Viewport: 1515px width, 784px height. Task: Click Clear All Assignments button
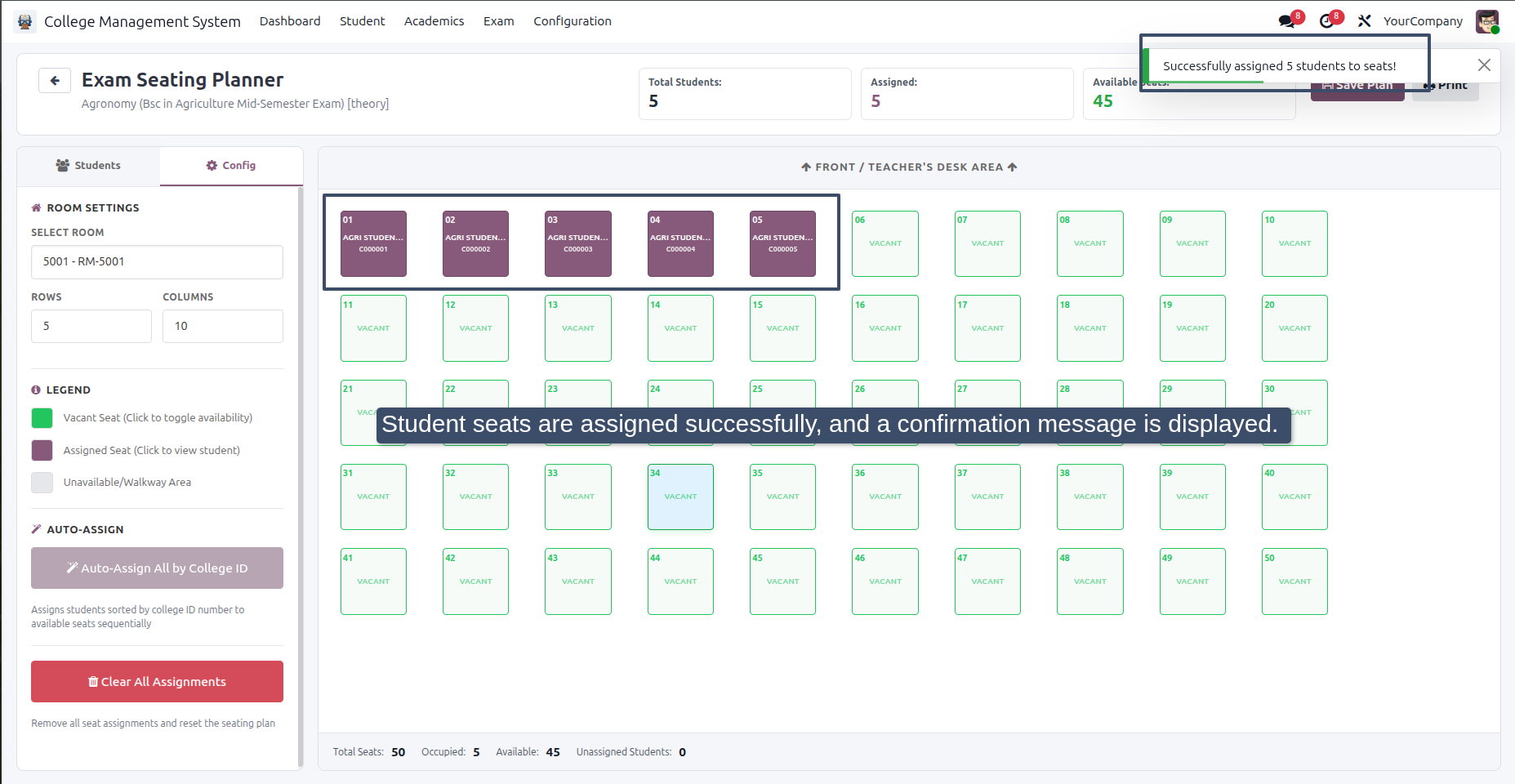coord(157,682)
